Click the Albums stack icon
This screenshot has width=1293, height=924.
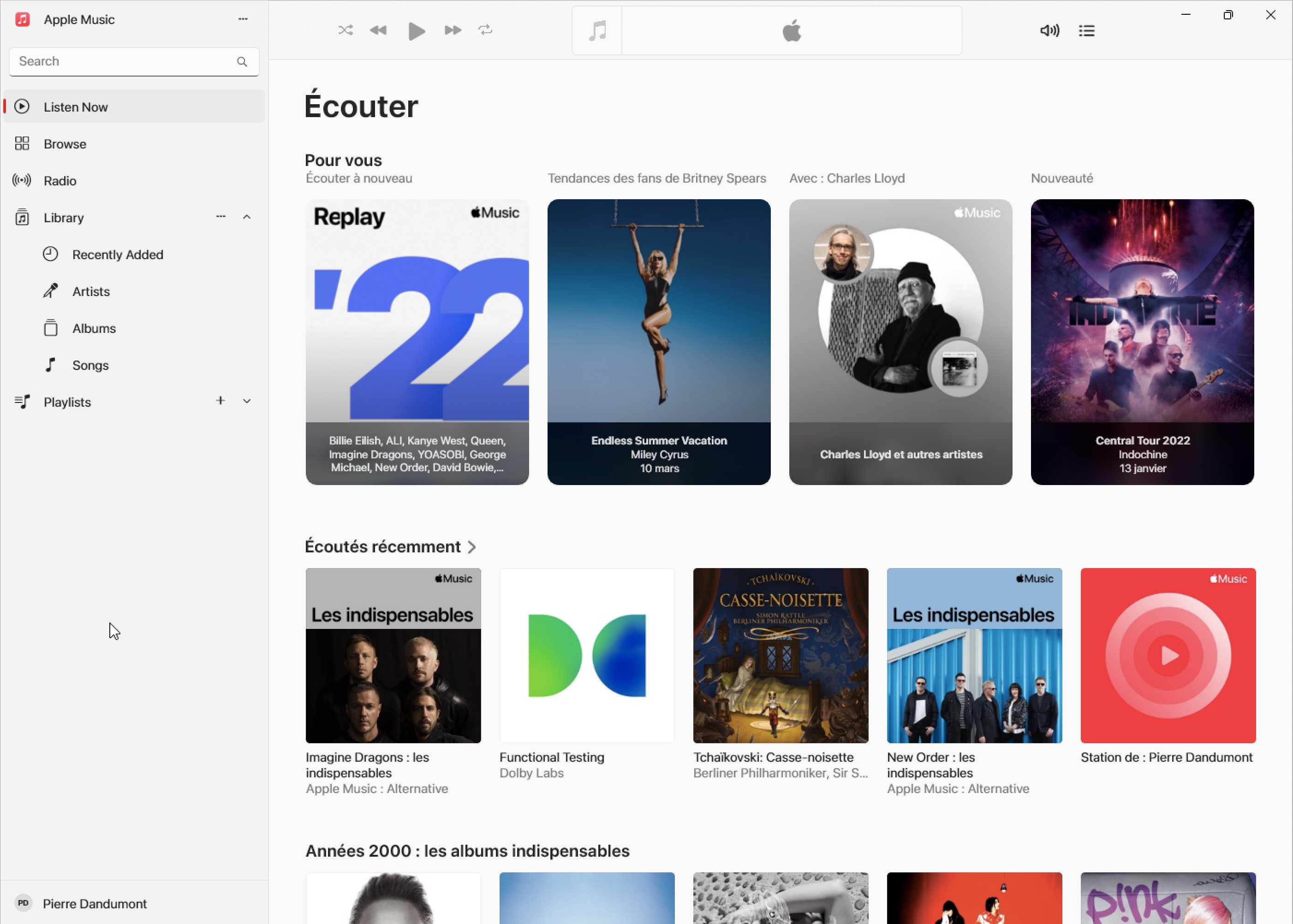click(51, 328)
